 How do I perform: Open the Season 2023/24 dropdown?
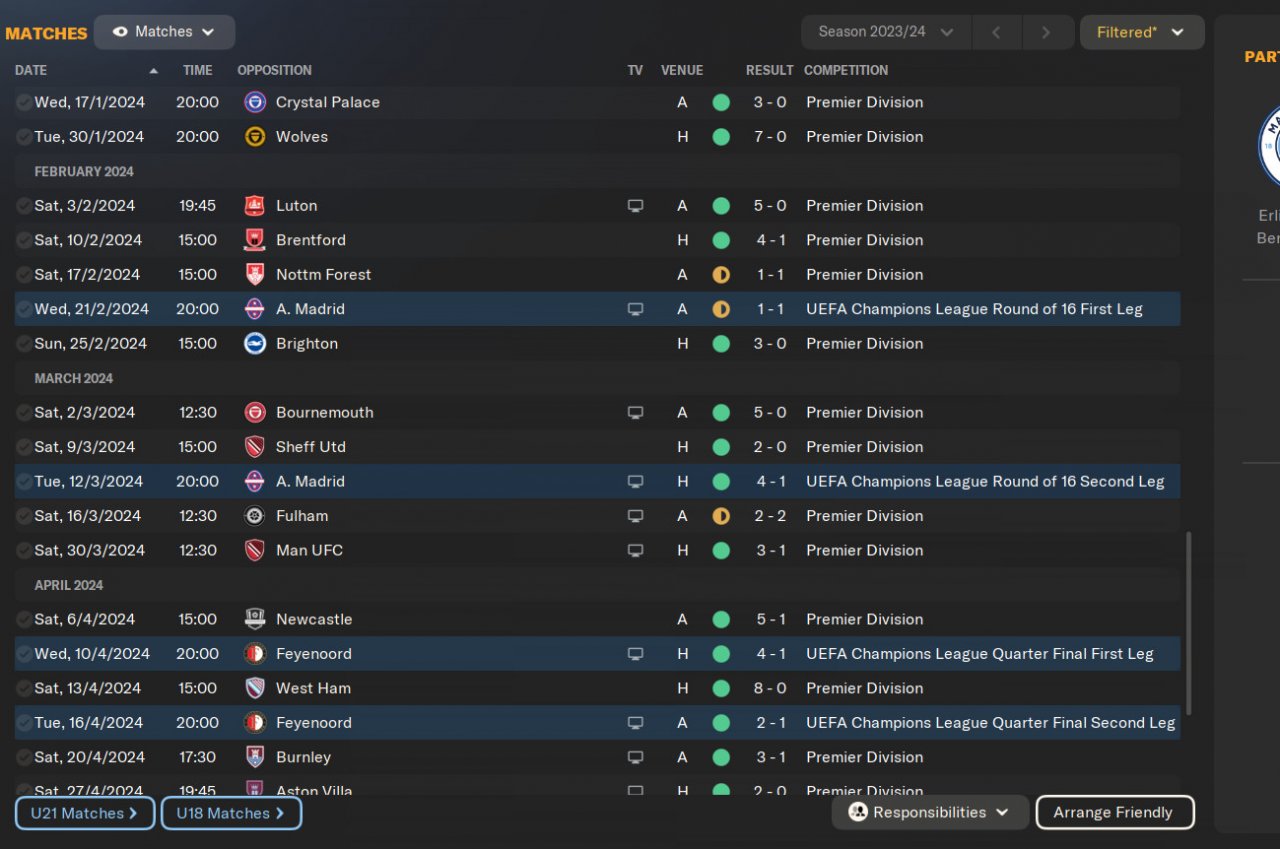tap(886, 32)
